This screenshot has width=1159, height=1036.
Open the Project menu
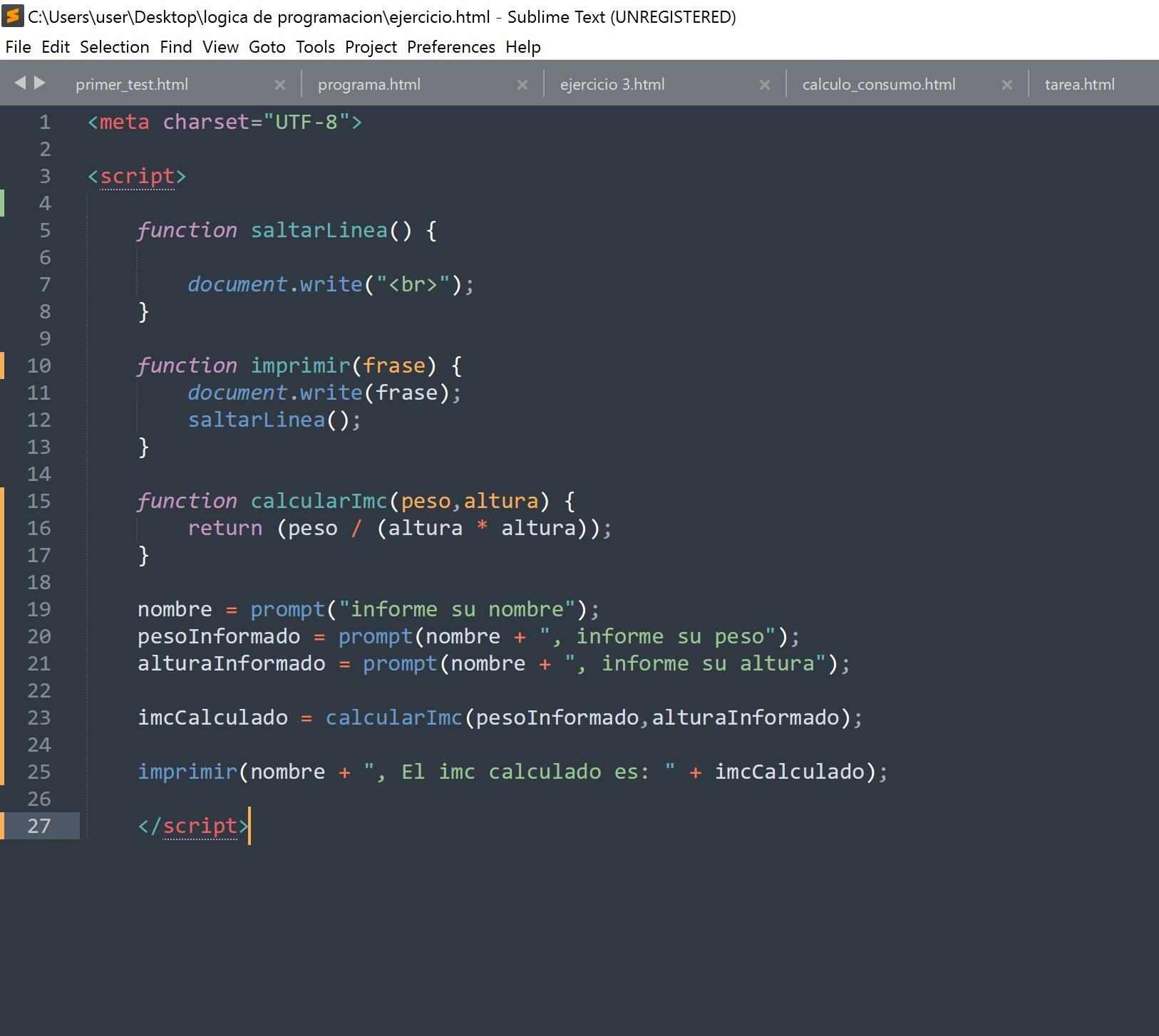371,47
